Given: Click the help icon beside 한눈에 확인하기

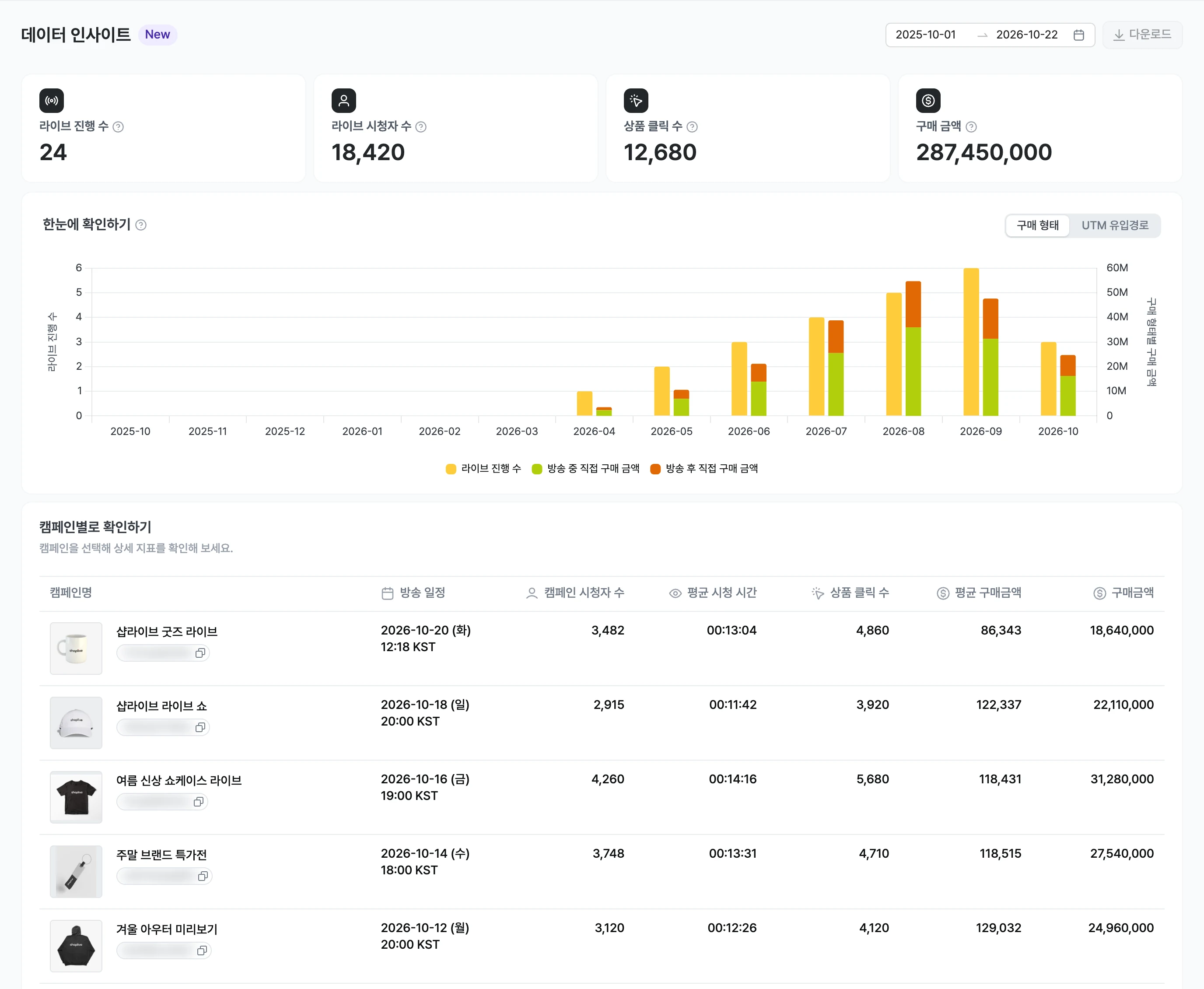Looking at the screenshot, I should [141, 225].
